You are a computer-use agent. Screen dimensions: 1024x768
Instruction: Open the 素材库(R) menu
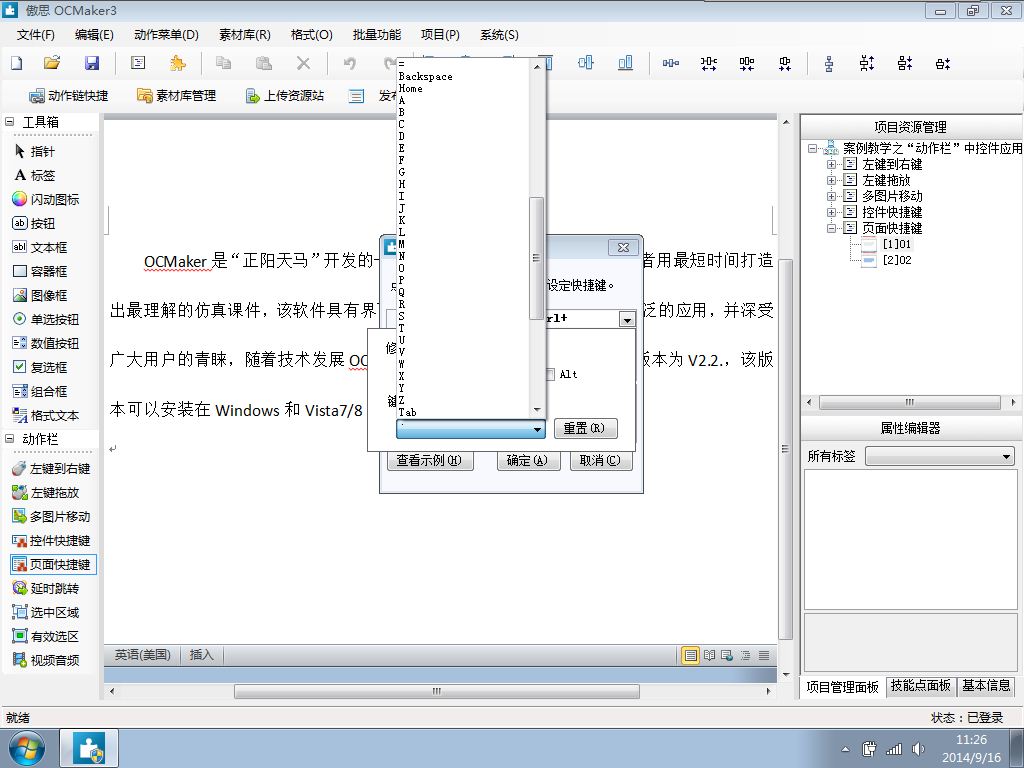coord(244,35)
